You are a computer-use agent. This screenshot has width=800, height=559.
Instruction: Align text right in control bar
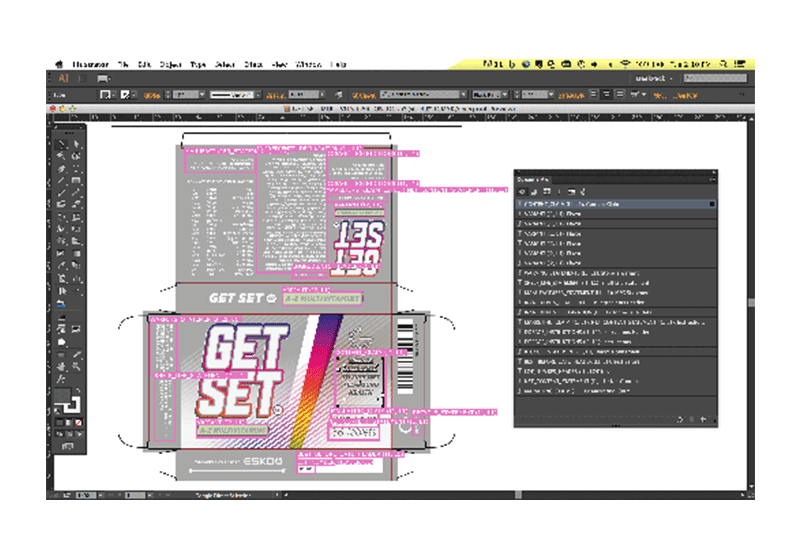pyautogui.click(x=619, y=94)
